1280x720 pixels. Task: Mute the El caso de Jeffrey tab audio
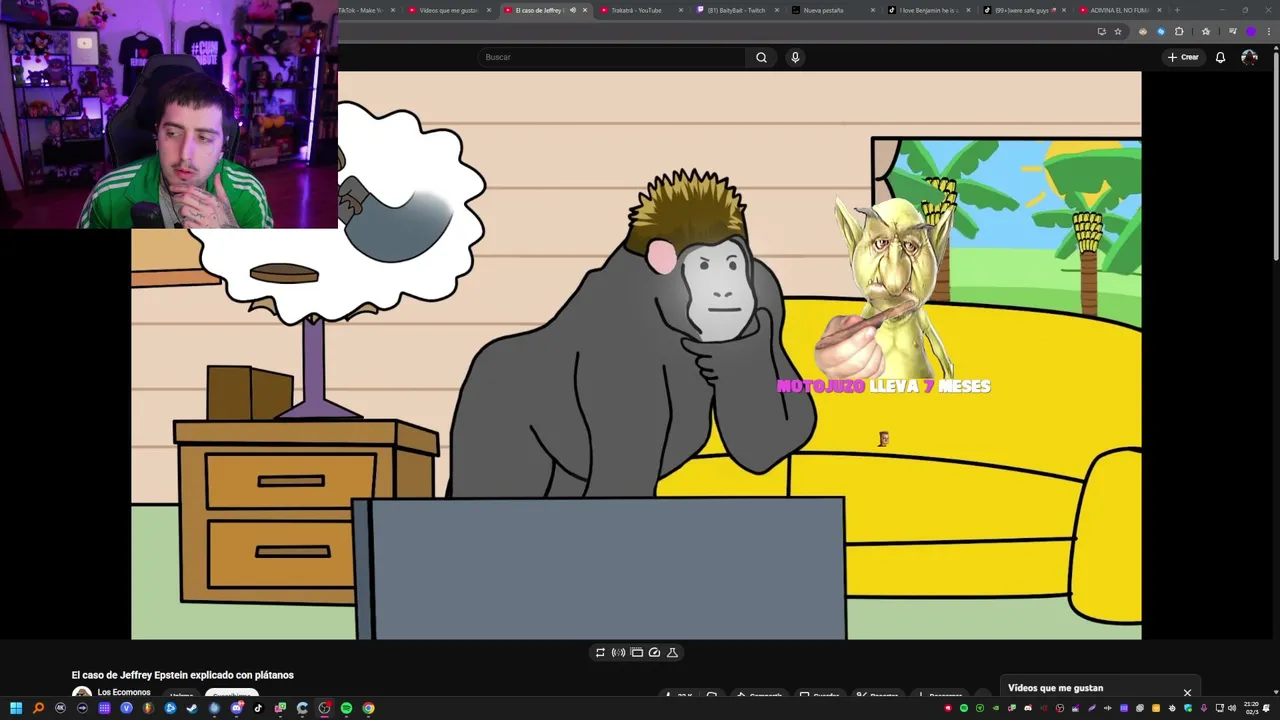point(572,10)
